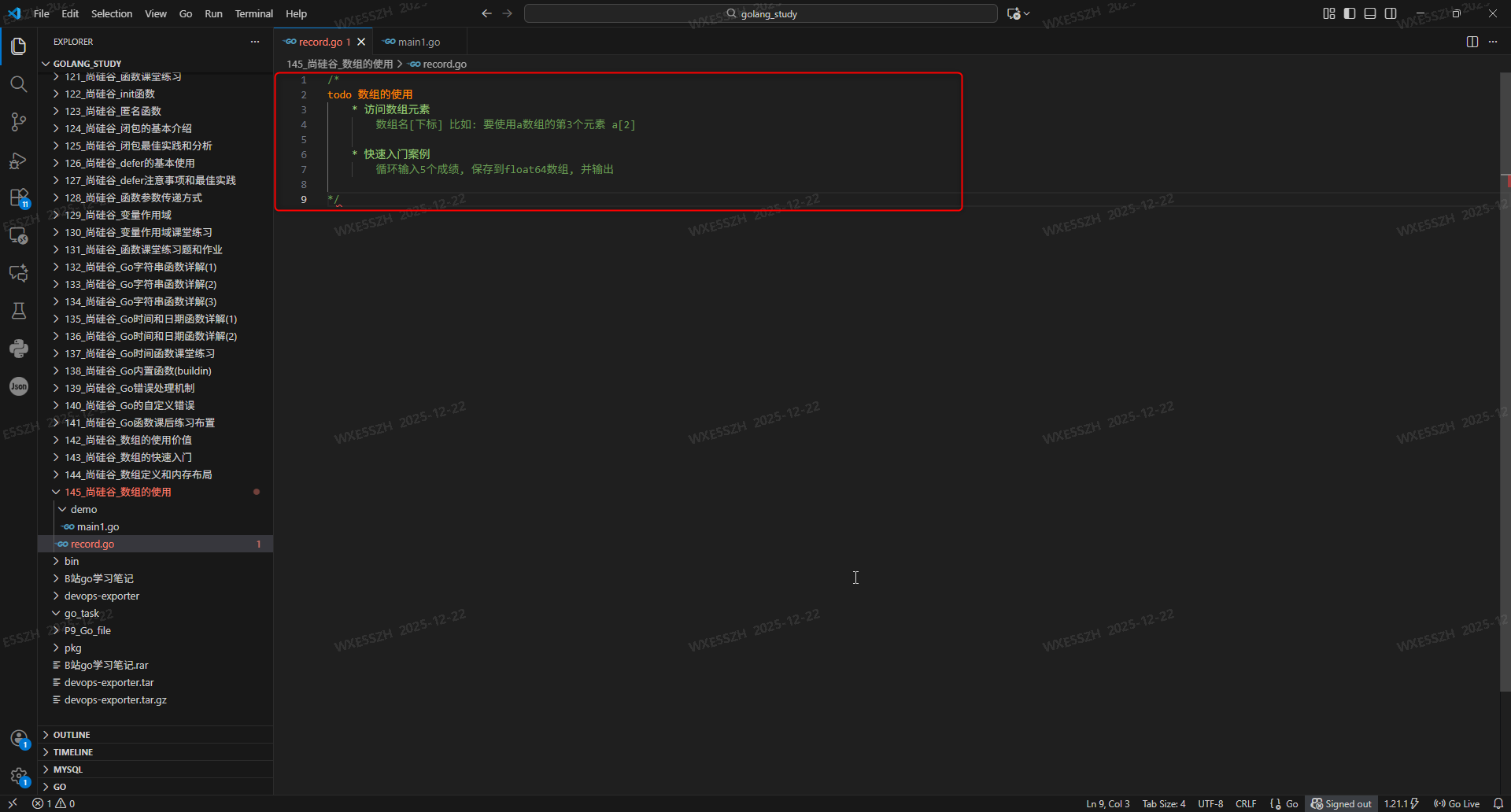Click the Signed out status button

click(1341, 803)
